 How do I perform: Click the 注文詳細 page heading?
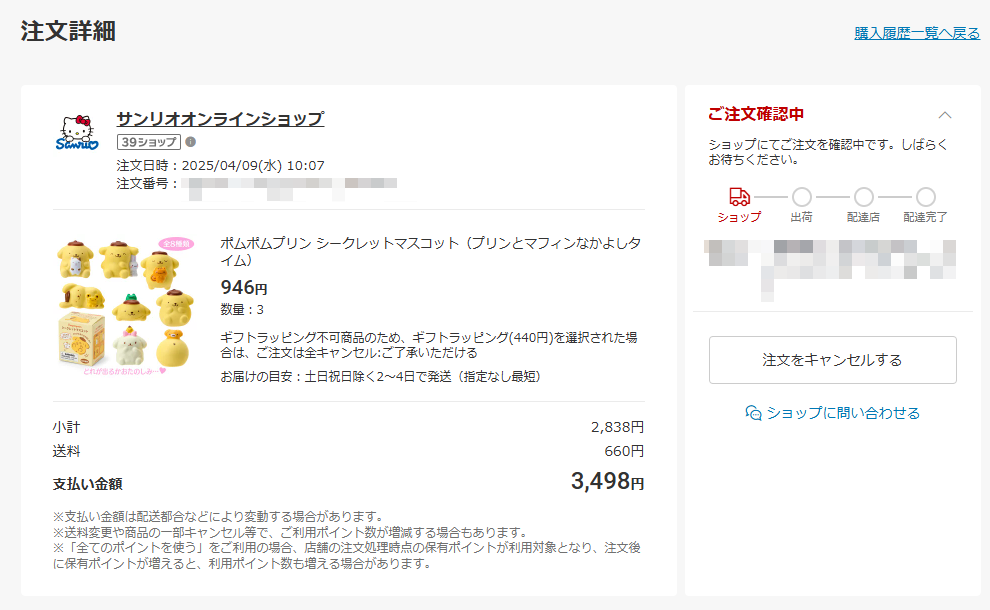68,31
